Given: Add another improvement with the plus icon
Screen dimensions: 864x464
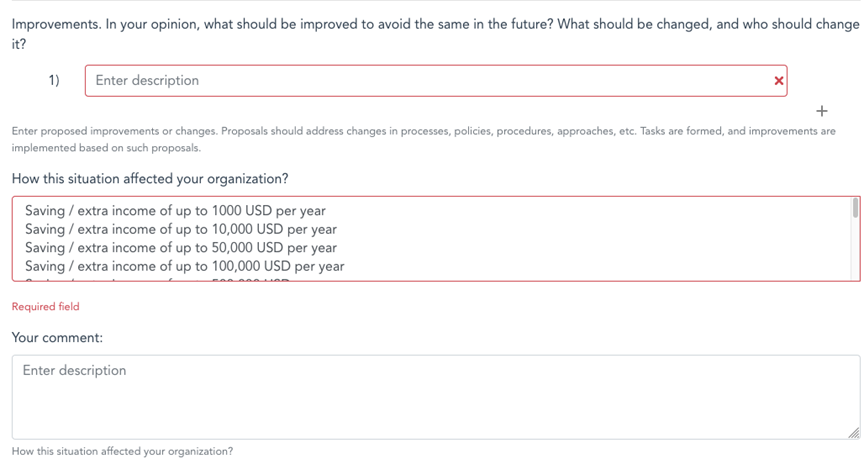Looking at the screenshot, I should [822, 111].
